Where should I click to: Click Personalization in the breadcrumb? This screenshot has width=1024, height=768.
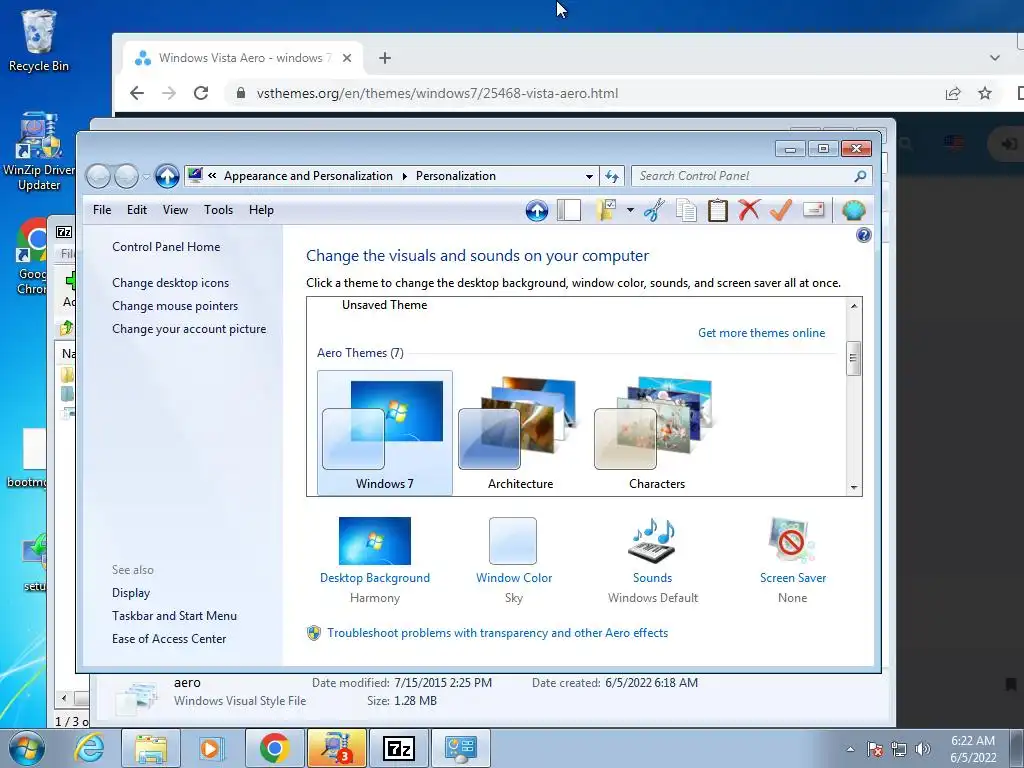456,176
